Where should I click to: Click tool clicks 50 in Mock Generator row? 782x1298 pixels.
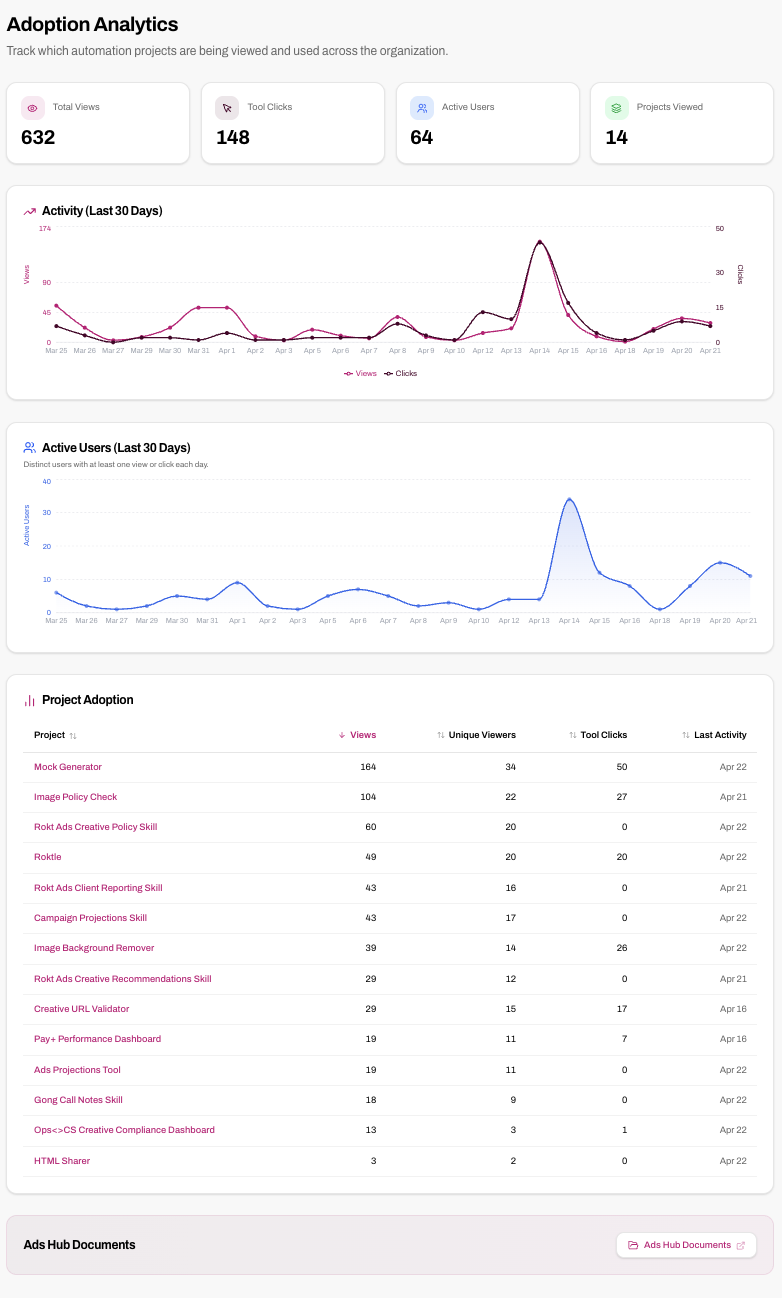tap(621, 767)
